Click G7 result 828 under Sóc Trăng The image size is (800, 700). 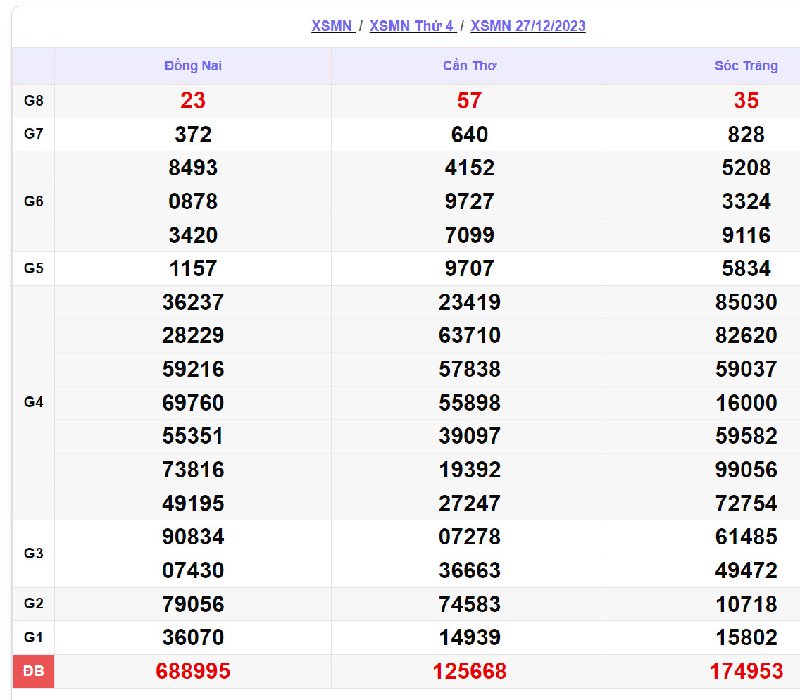tap(746, 135)
